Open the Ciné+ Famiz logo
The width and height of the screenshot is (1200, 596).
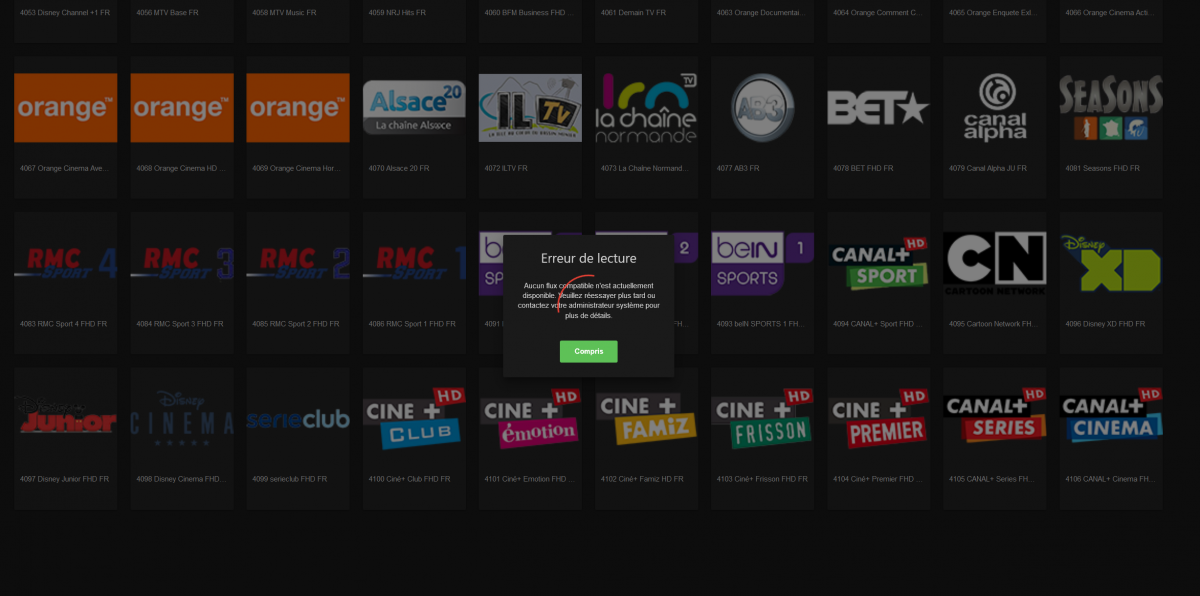pyautogui.click(x=646, y=419)
